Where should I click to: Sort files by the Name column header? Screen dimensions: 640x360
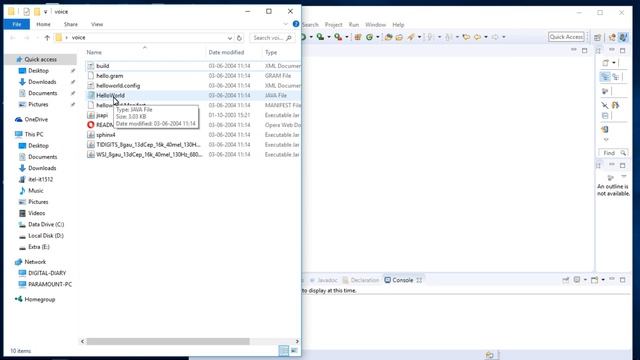point(94,52)
